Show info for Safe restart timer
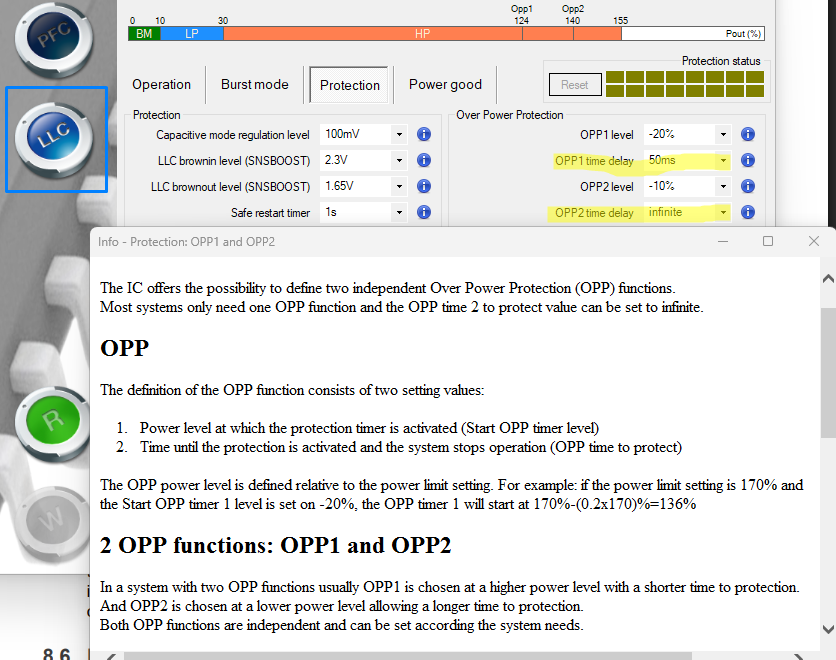The width and height of the screenshot is (836, 660). tap(424, 212)
